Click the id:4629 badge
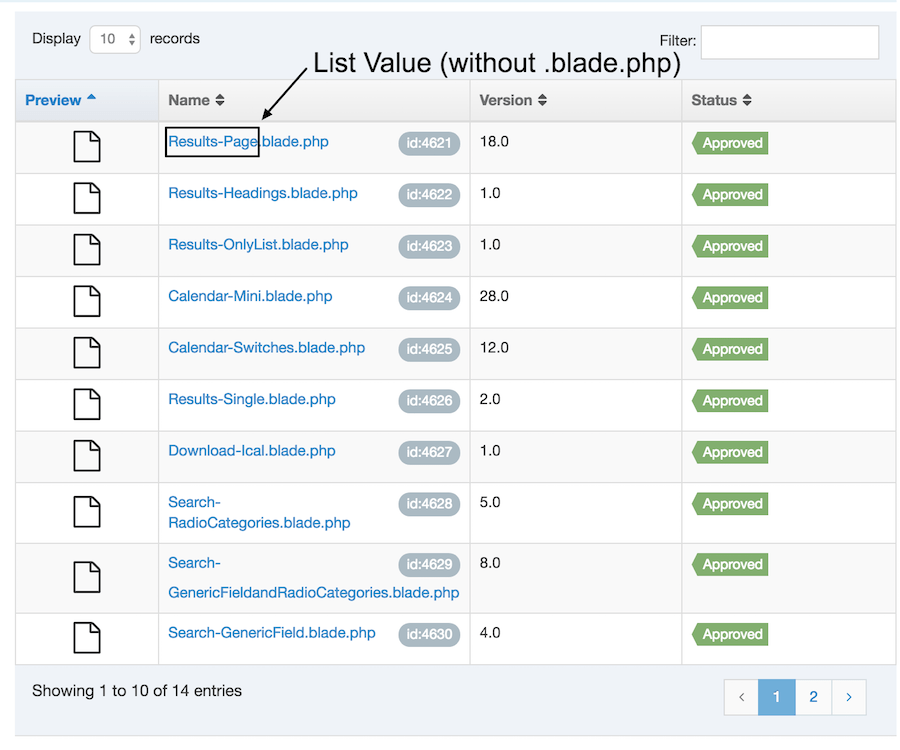 click(x=429, y=565)
